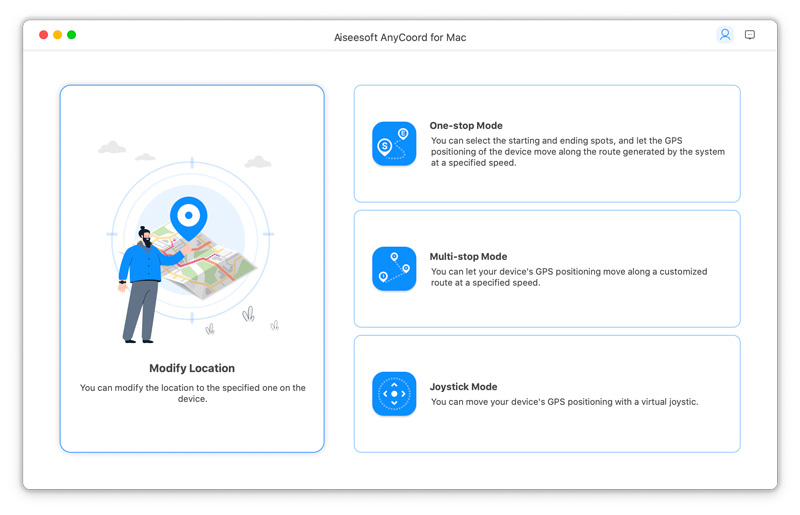The image size is (800, 515).
Task: Select the Joystick Mode directional pad icon
Action: [x=394, y=394]
